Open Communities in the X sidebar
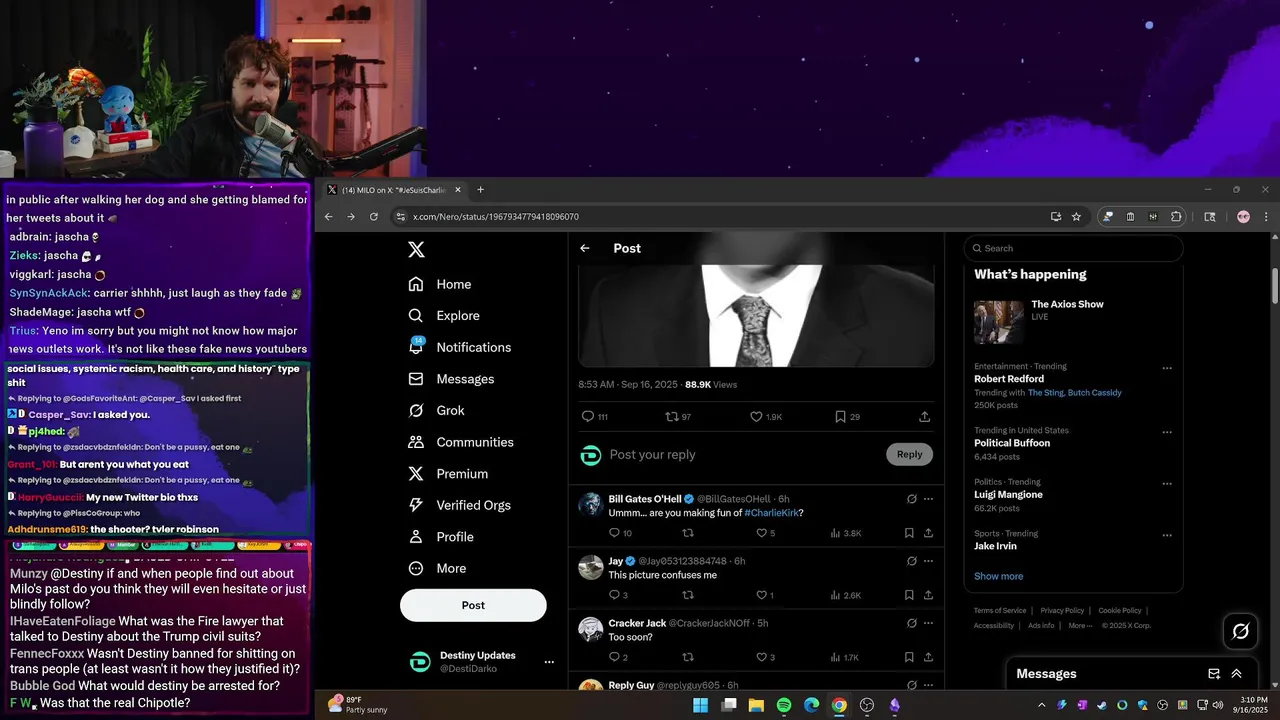This screenshot has height=720, width=1280. click(x=461, y=442)
